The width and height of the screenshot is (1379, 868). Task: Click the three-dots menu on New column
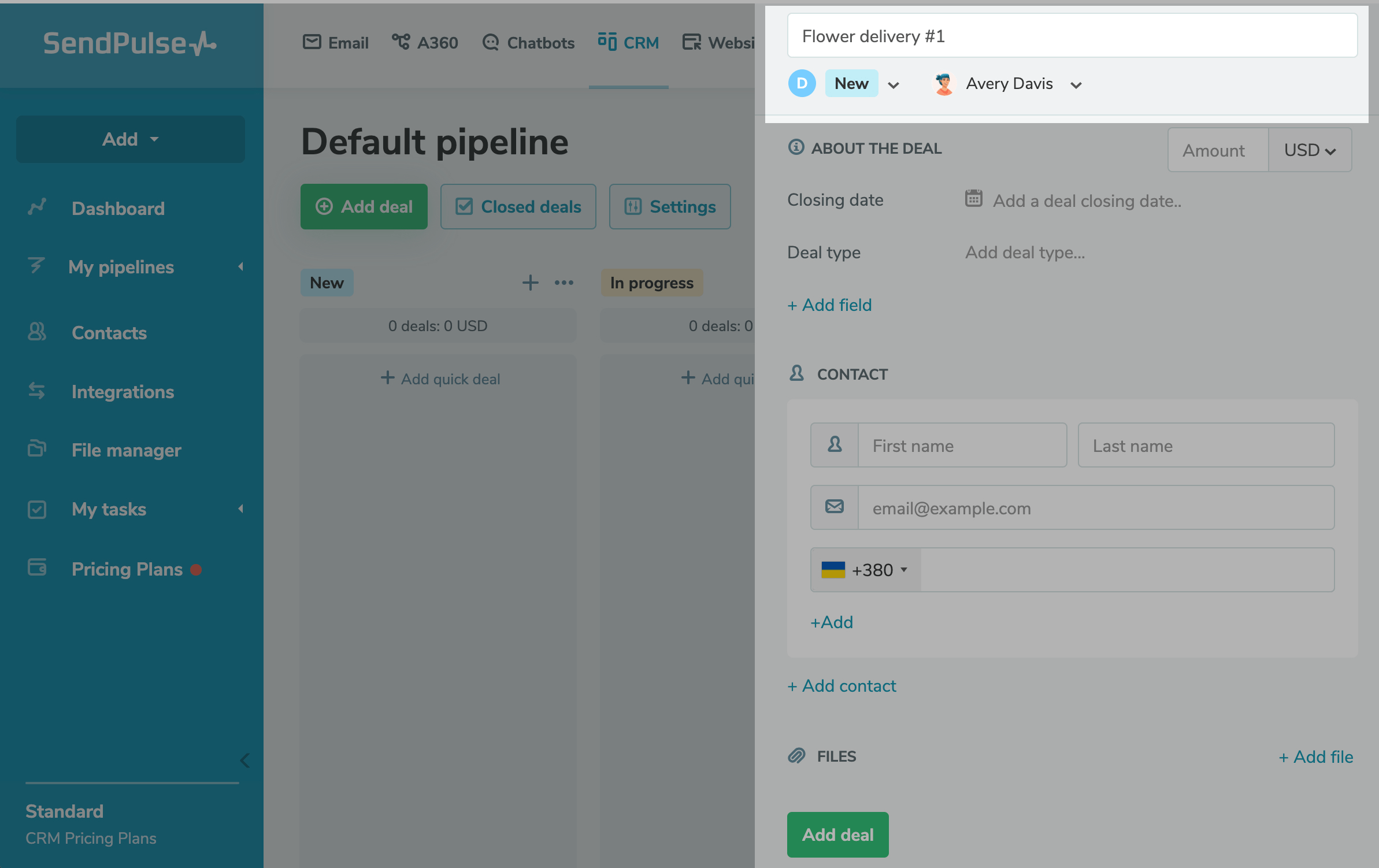(x=564, y=283)
